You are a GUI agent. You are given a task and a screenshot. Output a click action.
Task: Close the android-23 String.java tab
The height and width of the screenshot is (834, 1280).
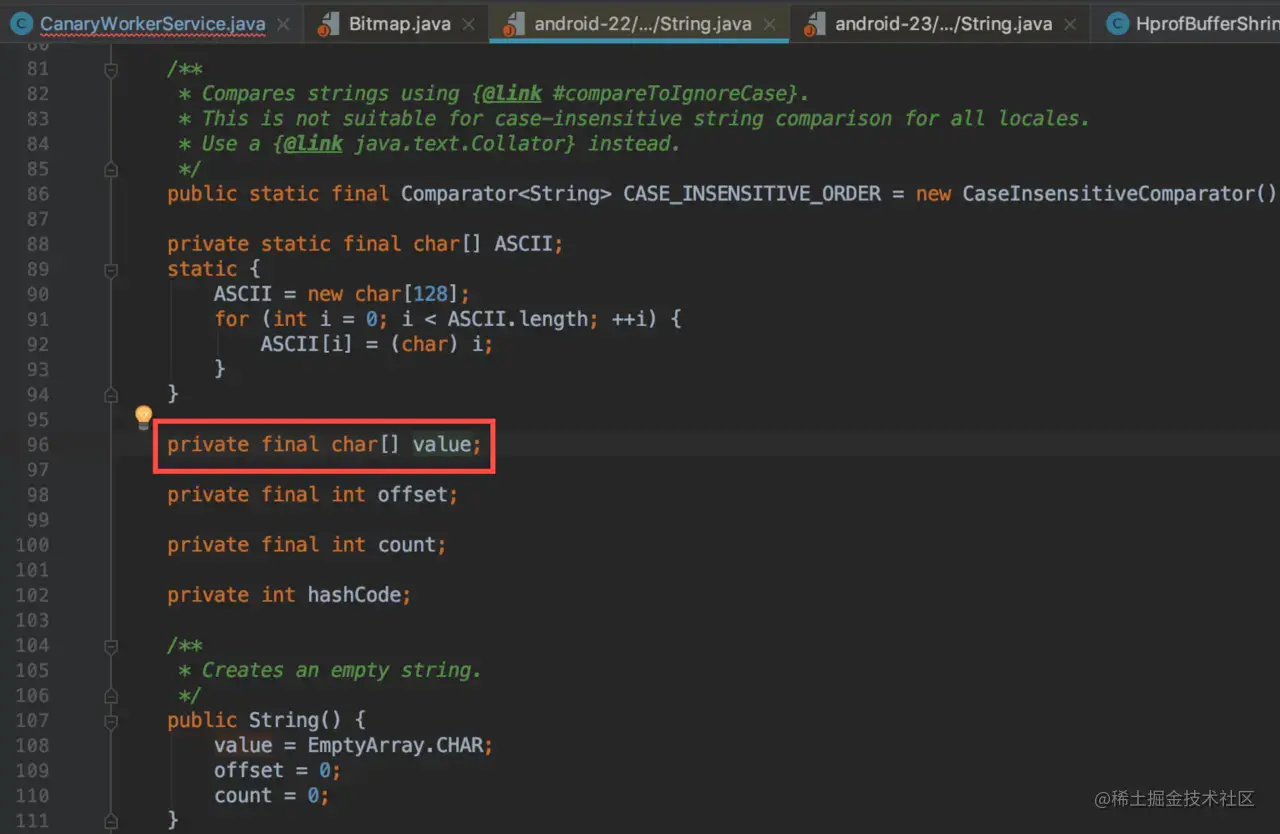[x=1069, y=24]
